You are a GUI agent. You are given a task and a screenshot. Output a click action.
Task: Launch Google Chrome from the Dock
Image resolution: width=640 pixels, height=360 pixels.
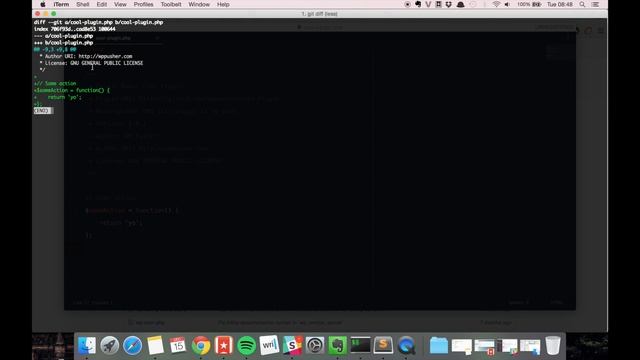pos(201,345)
